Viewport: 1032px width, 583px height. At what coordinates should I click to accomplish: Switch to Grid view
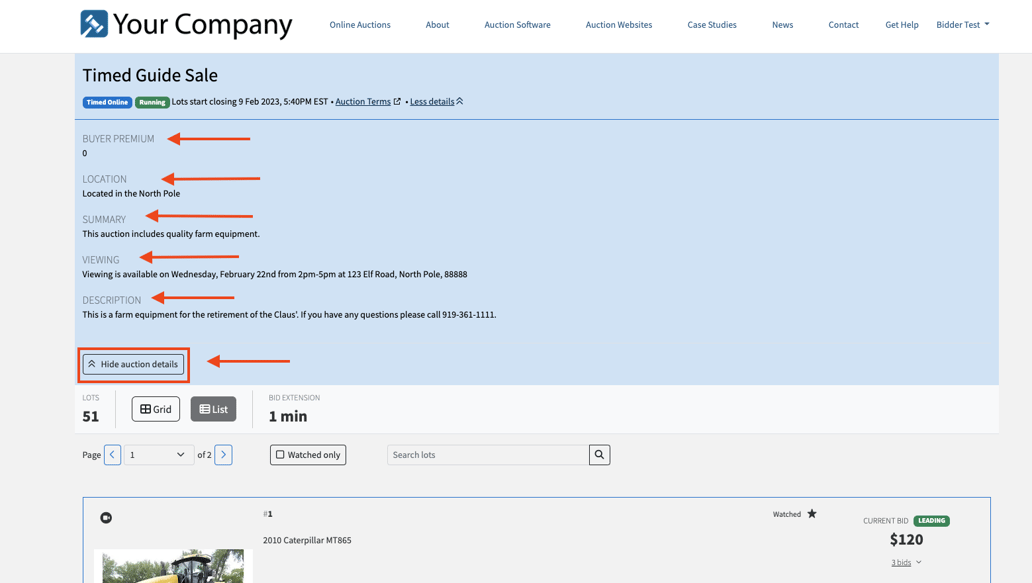(156, 409)
